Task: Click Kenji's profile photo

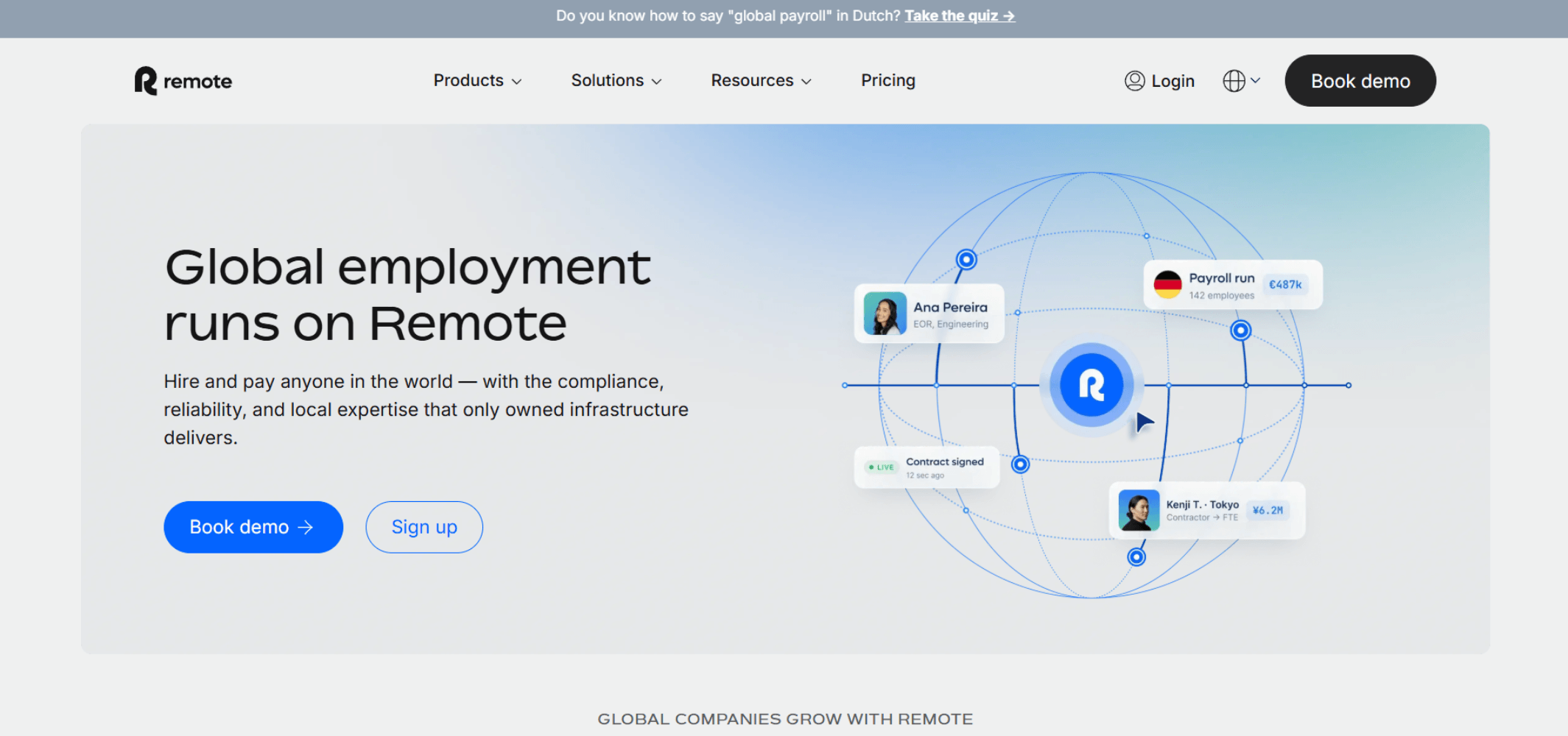Action: point(1139,510)
